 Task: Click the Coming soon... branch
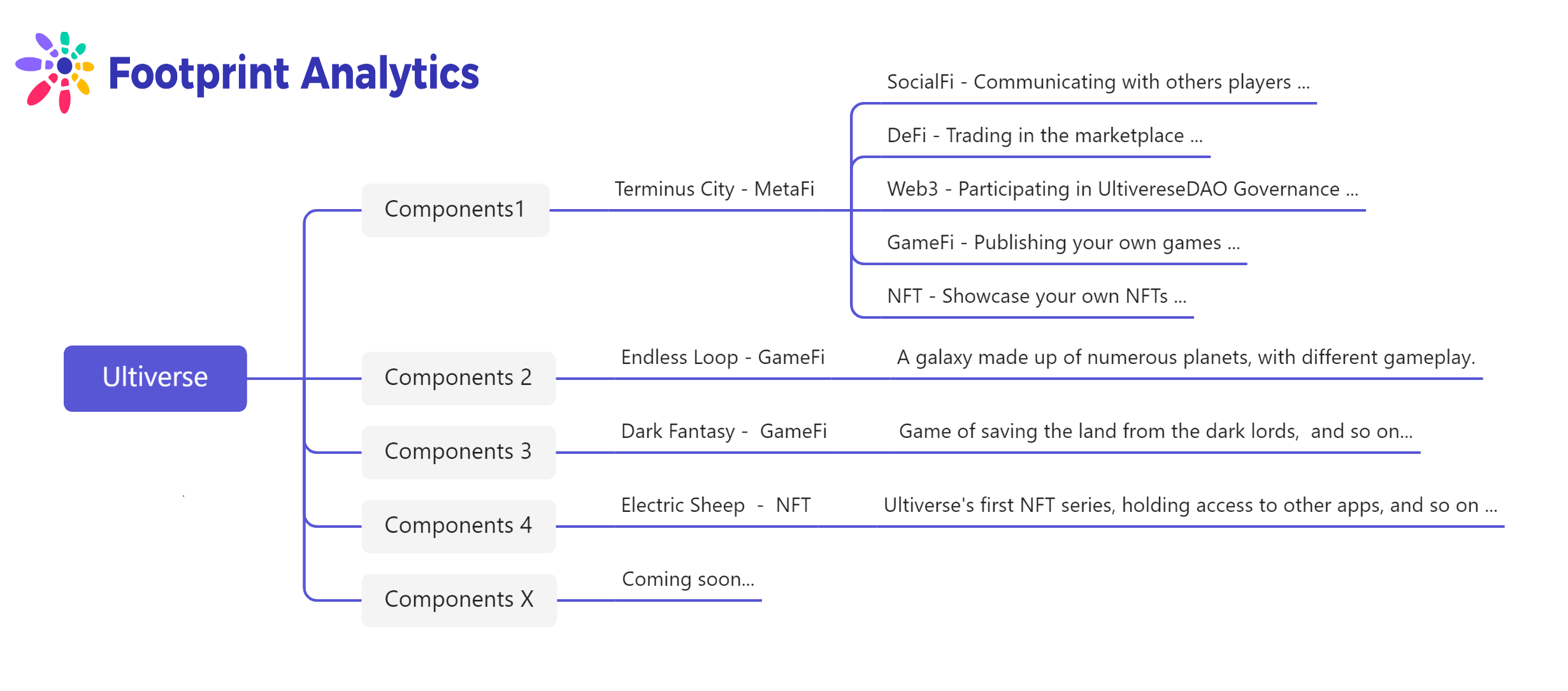point(688,579)
